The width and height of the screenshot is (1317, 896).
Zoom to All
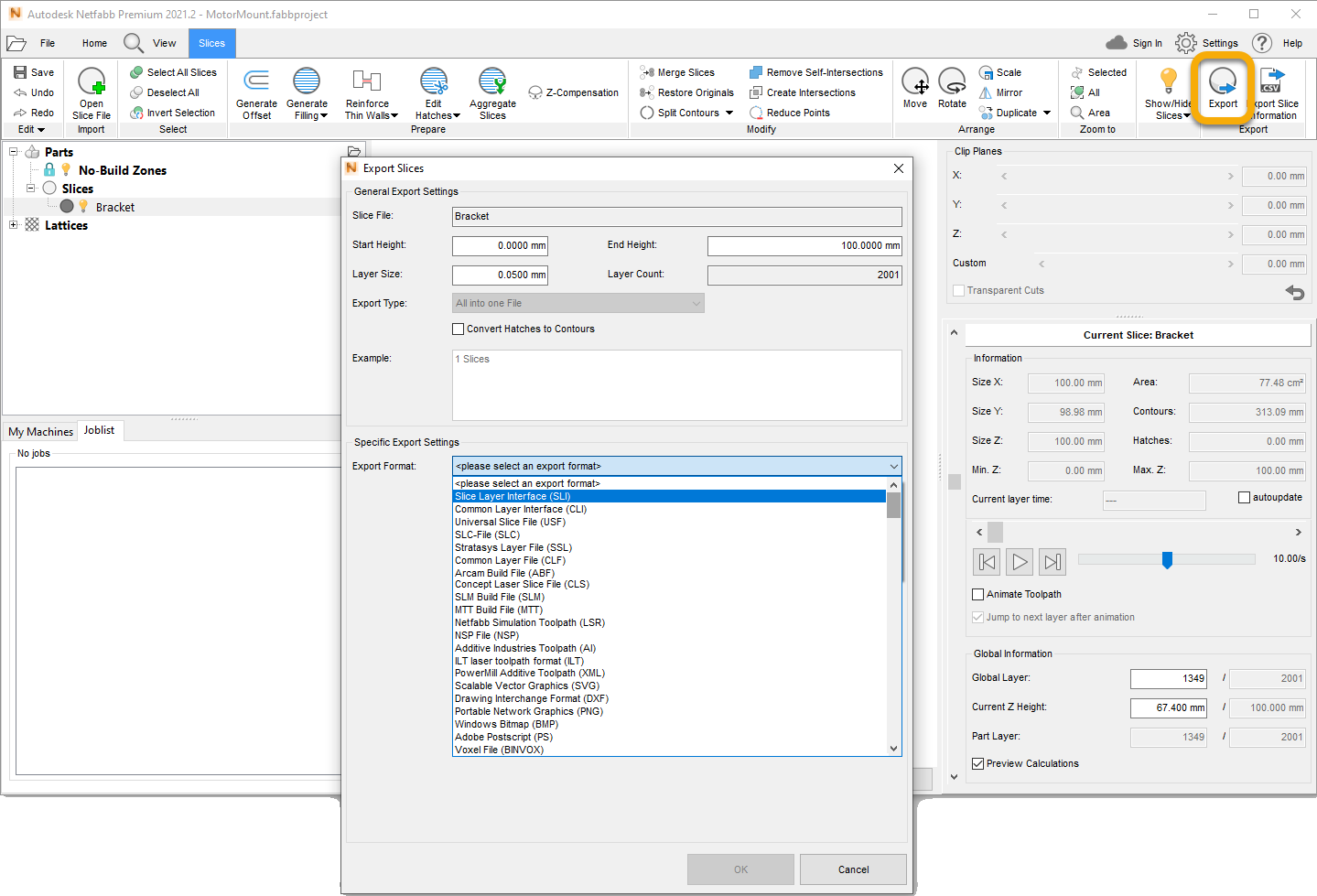coord(1085,92)
